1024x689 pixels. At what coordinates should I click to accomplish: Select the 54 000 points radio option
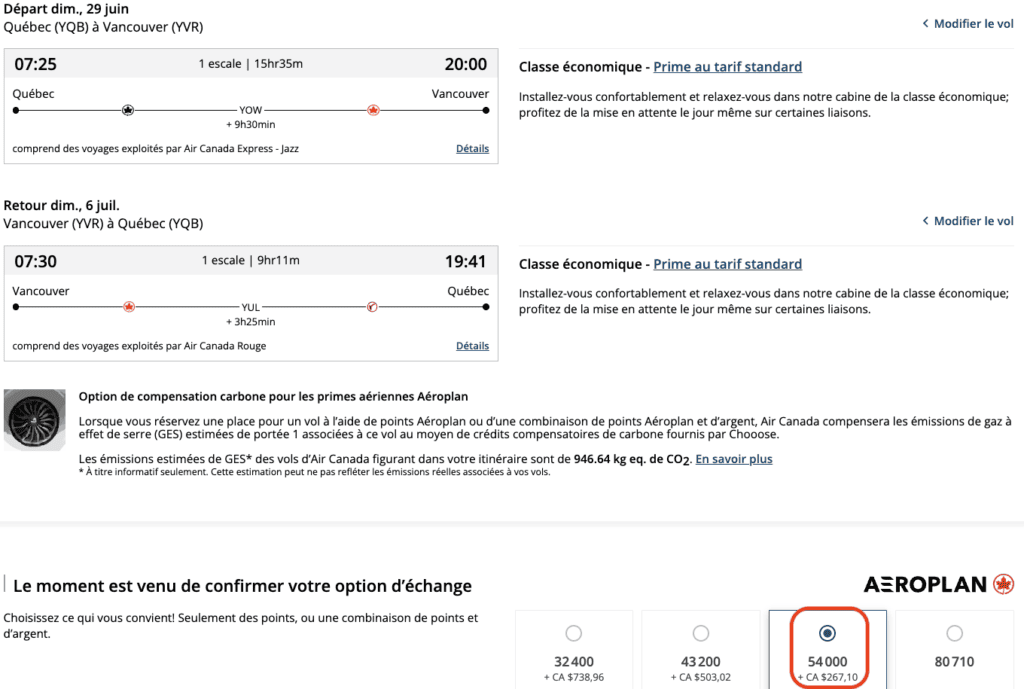pyautogui.click(x=827, y=633)
